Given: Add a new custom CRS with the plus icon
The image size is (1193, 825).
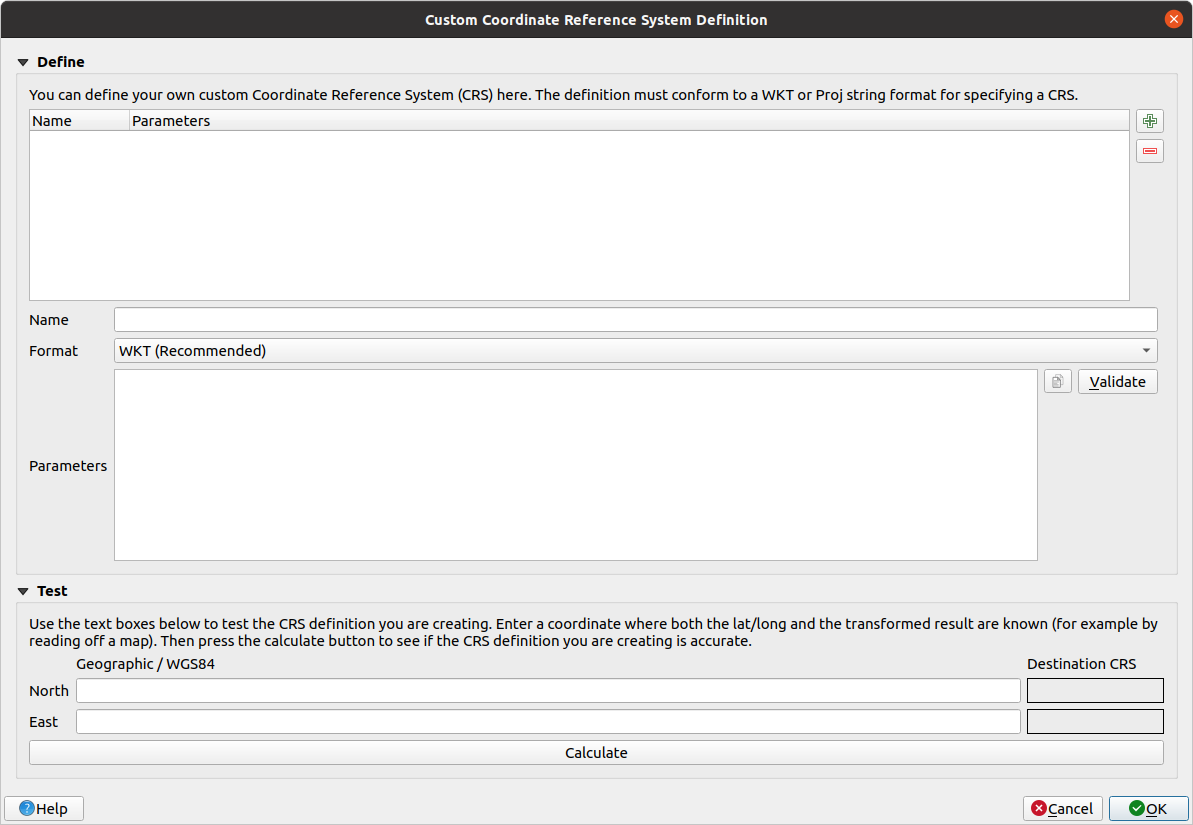Looking at the screenshot, I should pyautogui.click(x=1150, y=121).
